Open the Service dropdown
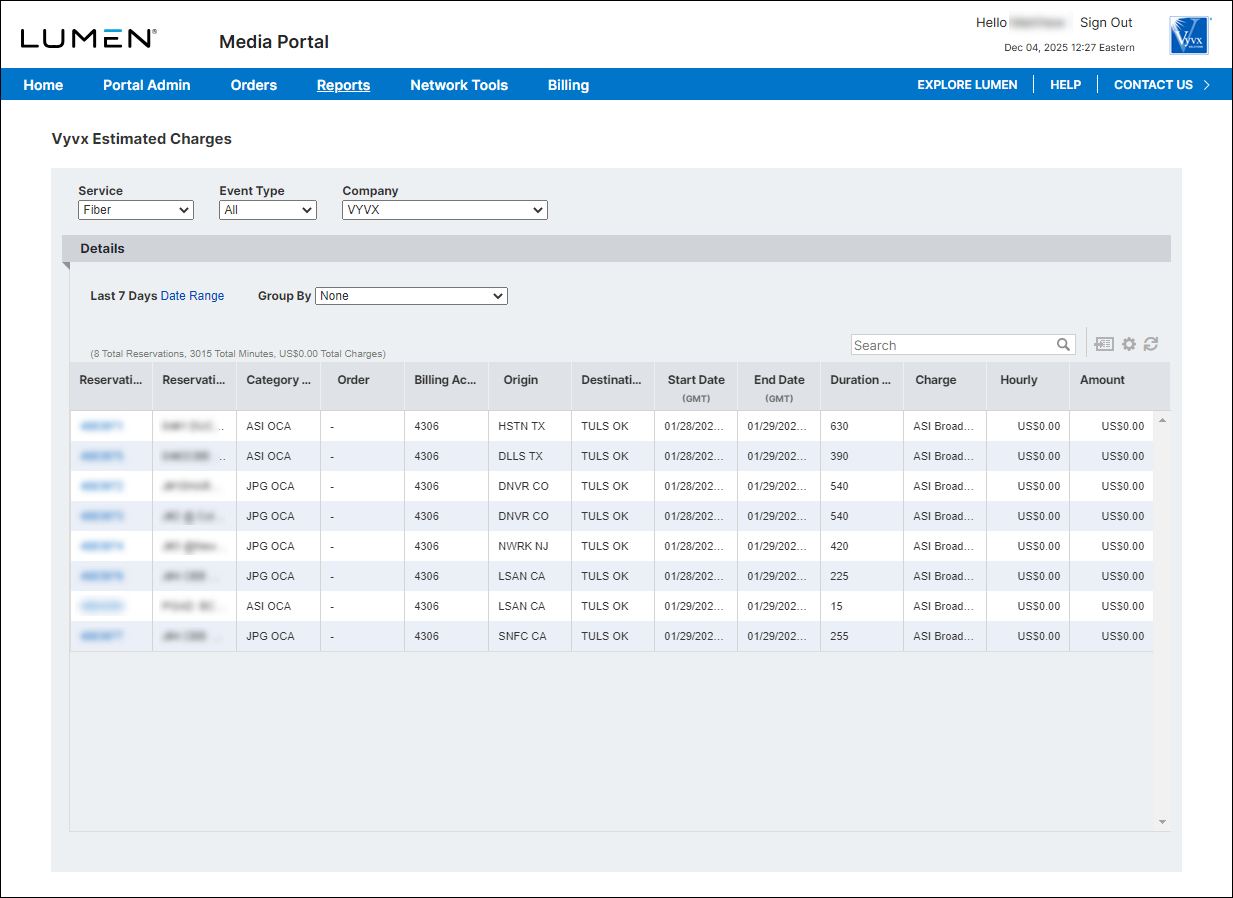Screen dimensions: 1233x898 pyautogui.click(x=135, y=210)
